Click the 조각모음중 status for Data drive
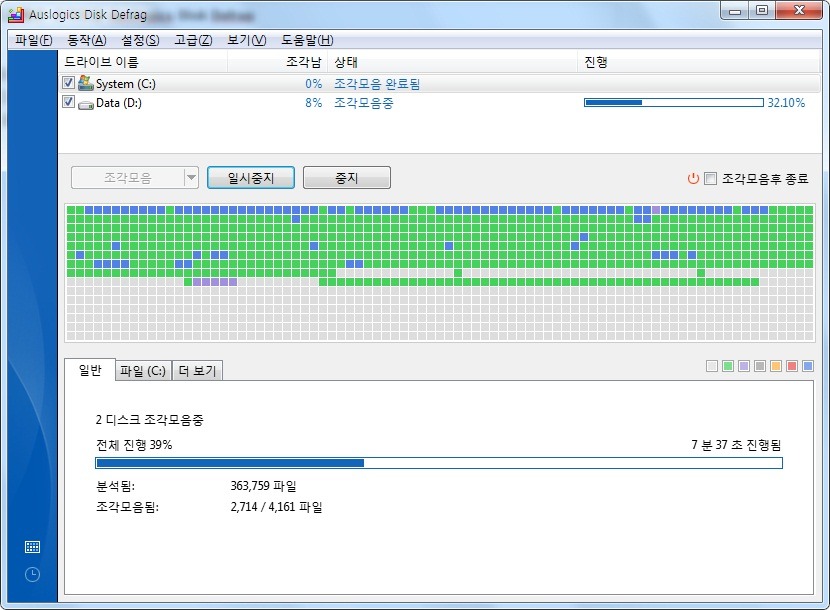The height and width of the screenshot is (610, 830). [x=364, y=103]
